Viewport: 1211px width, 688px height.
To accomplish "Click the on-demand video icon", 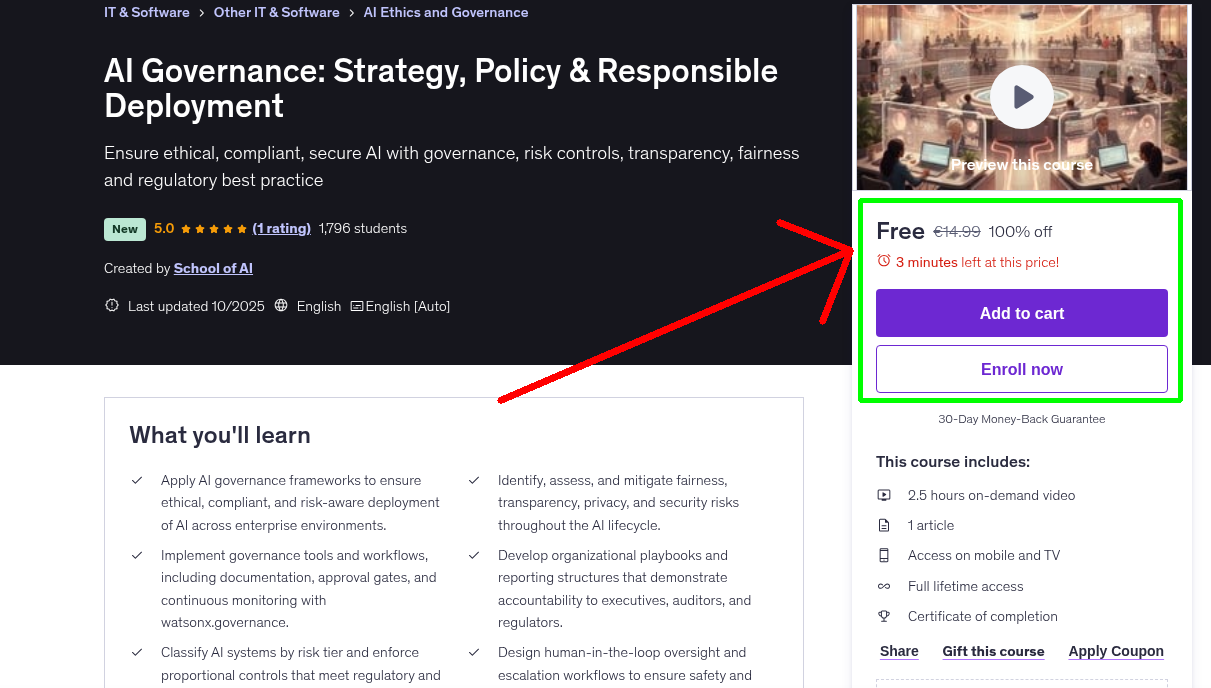I will pyautogui.click(x=884, y=494).
